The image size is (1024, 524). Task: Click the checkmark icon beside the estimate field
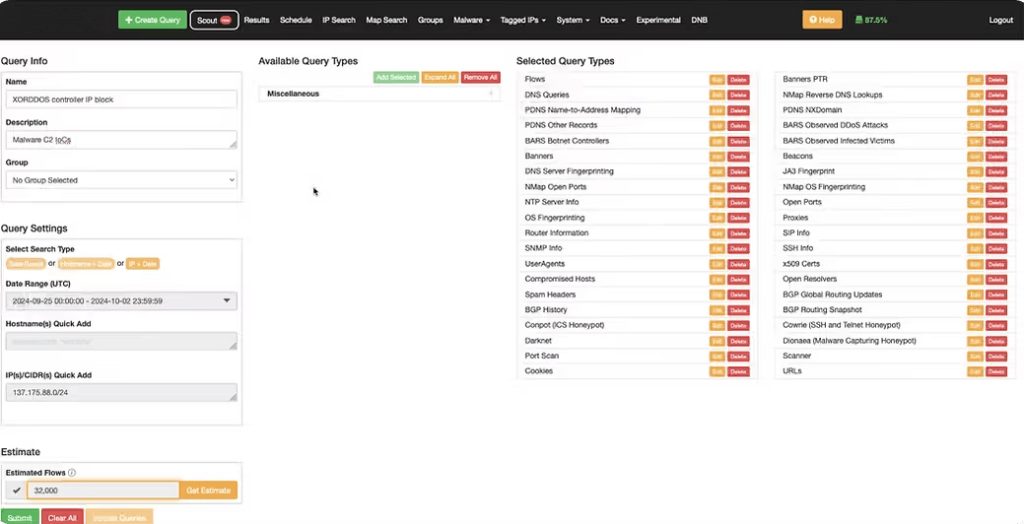(16, 491)
